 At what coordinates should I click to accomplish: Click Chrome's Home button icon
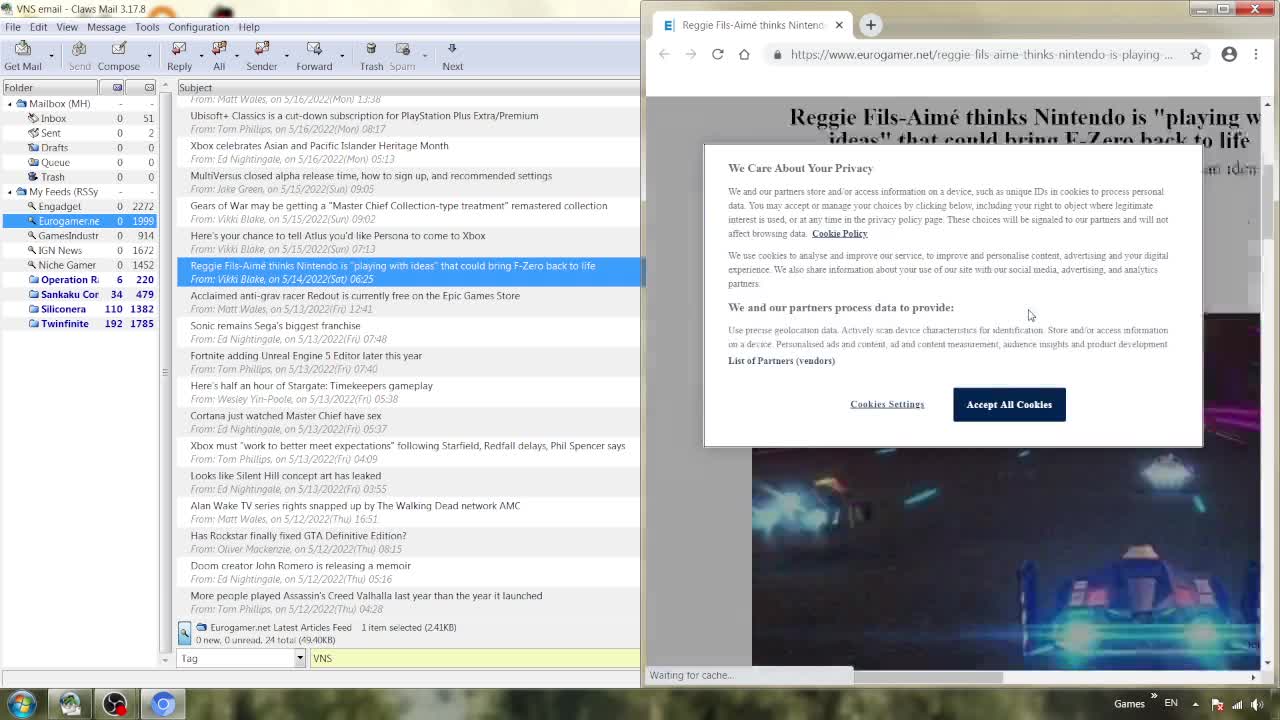coord(744,54)
